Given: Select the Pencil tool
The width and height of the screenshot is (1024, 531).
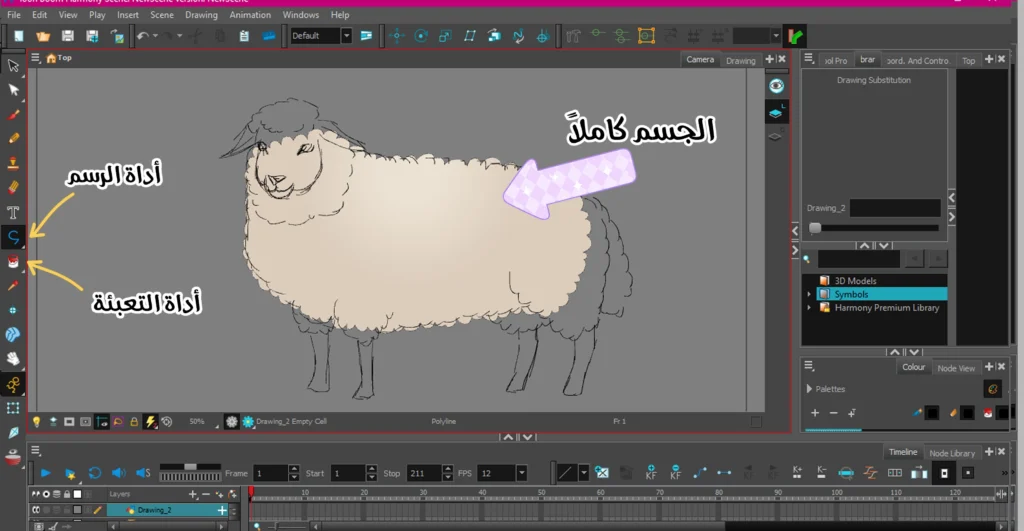Looking at the screenshot, I should click(13, 138).
